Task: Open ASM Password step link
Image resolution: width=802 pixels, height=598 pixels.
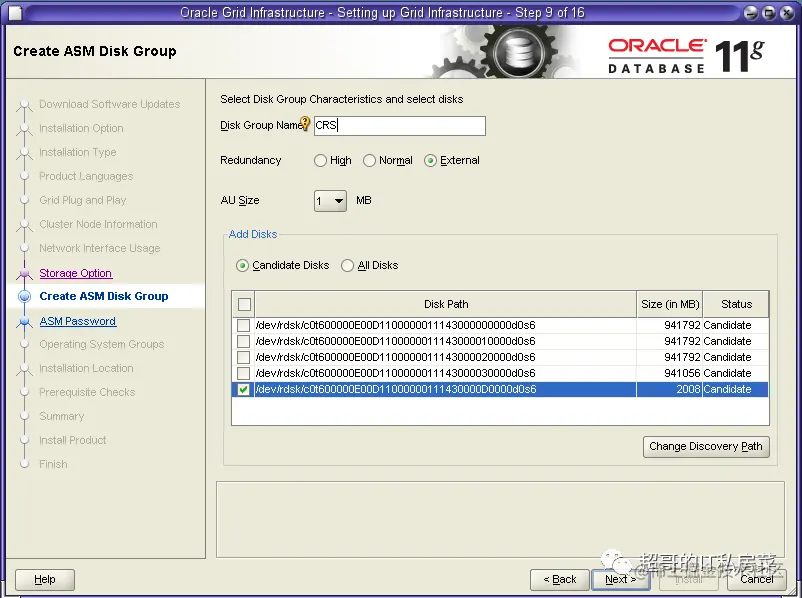Action: 78,321
